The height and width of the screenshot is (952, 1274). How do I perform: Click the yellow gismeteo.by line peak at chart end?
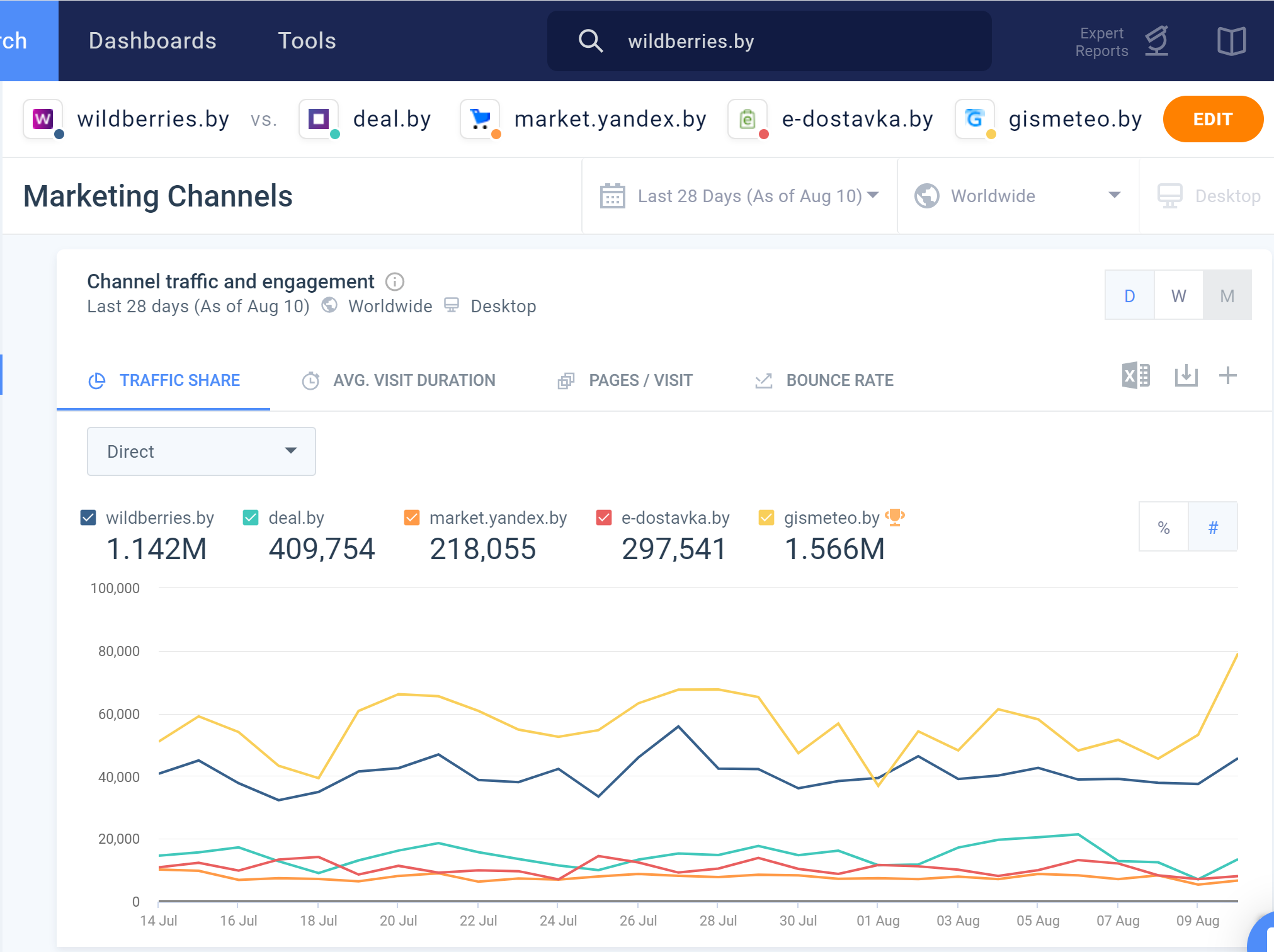1236,655
